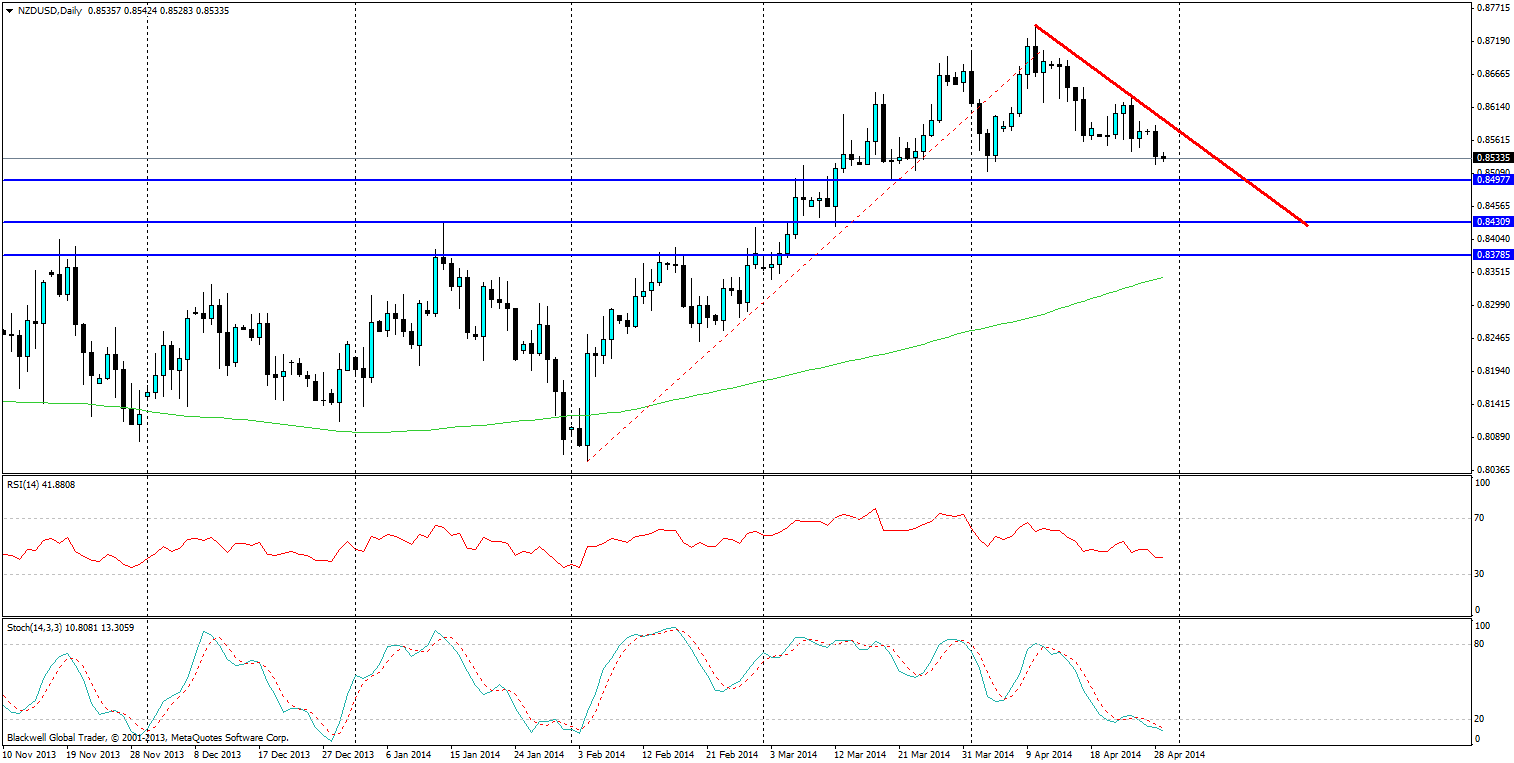This screenshot has height=763, width=1514.
Task: Click the 0.87190 price axis label
Action: tap(1493, 41)
